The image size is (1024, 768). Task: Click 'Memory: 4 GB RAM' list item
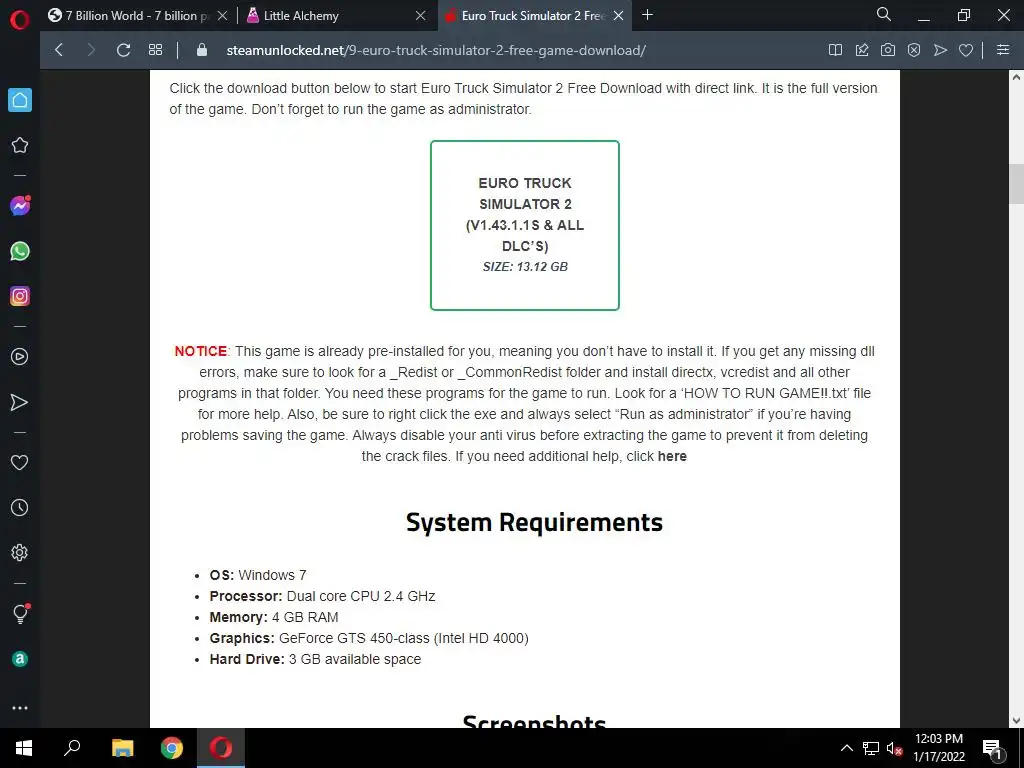tap(274, 617)
